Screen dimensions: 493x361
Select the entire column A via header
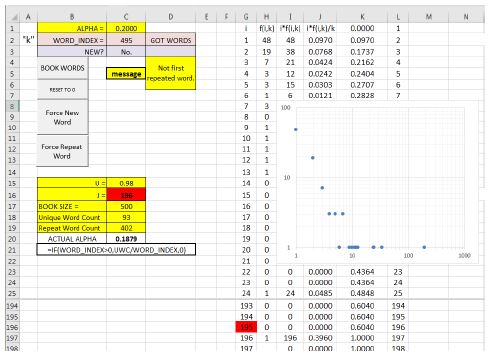[28, 16]
